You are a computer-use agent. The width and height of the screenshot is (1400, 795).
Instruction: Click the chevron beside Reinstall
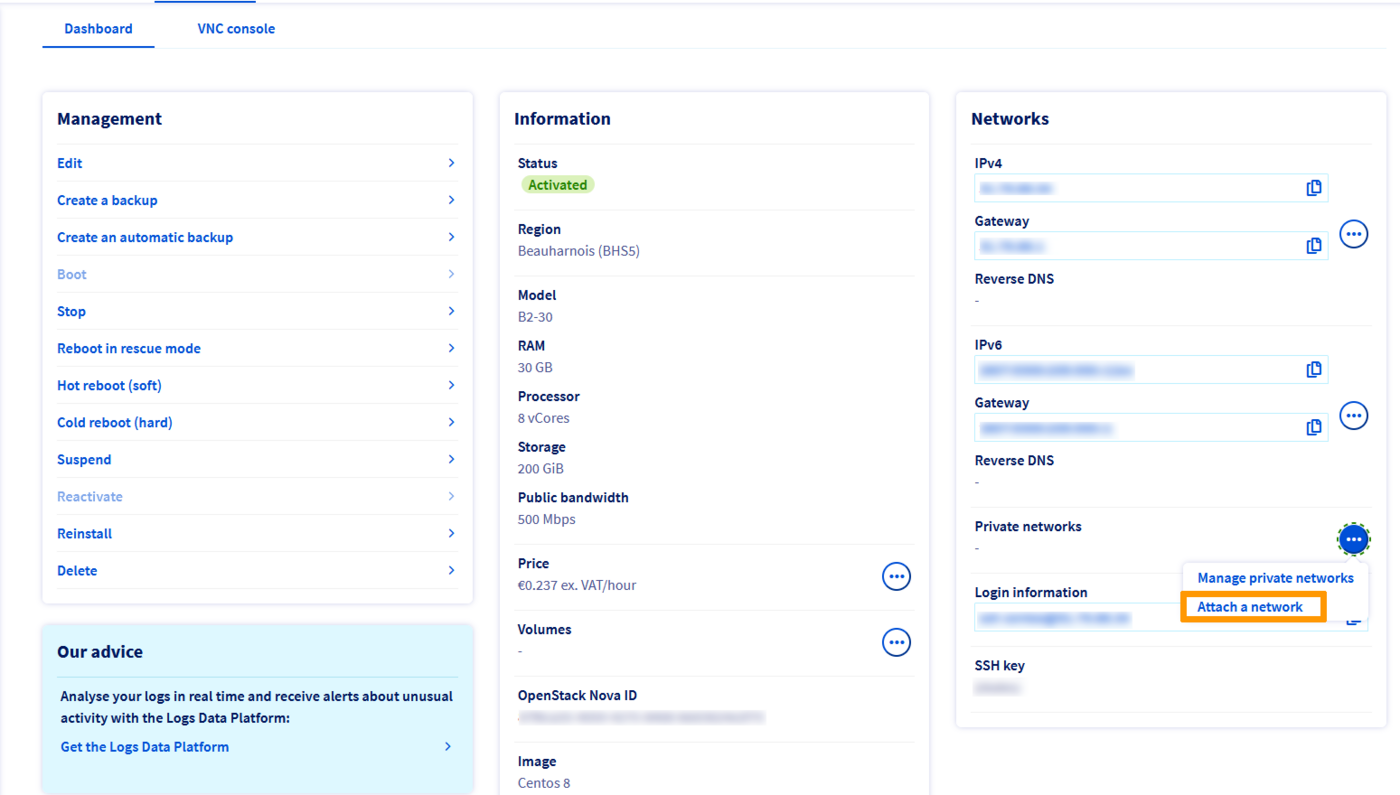[451, 534]
